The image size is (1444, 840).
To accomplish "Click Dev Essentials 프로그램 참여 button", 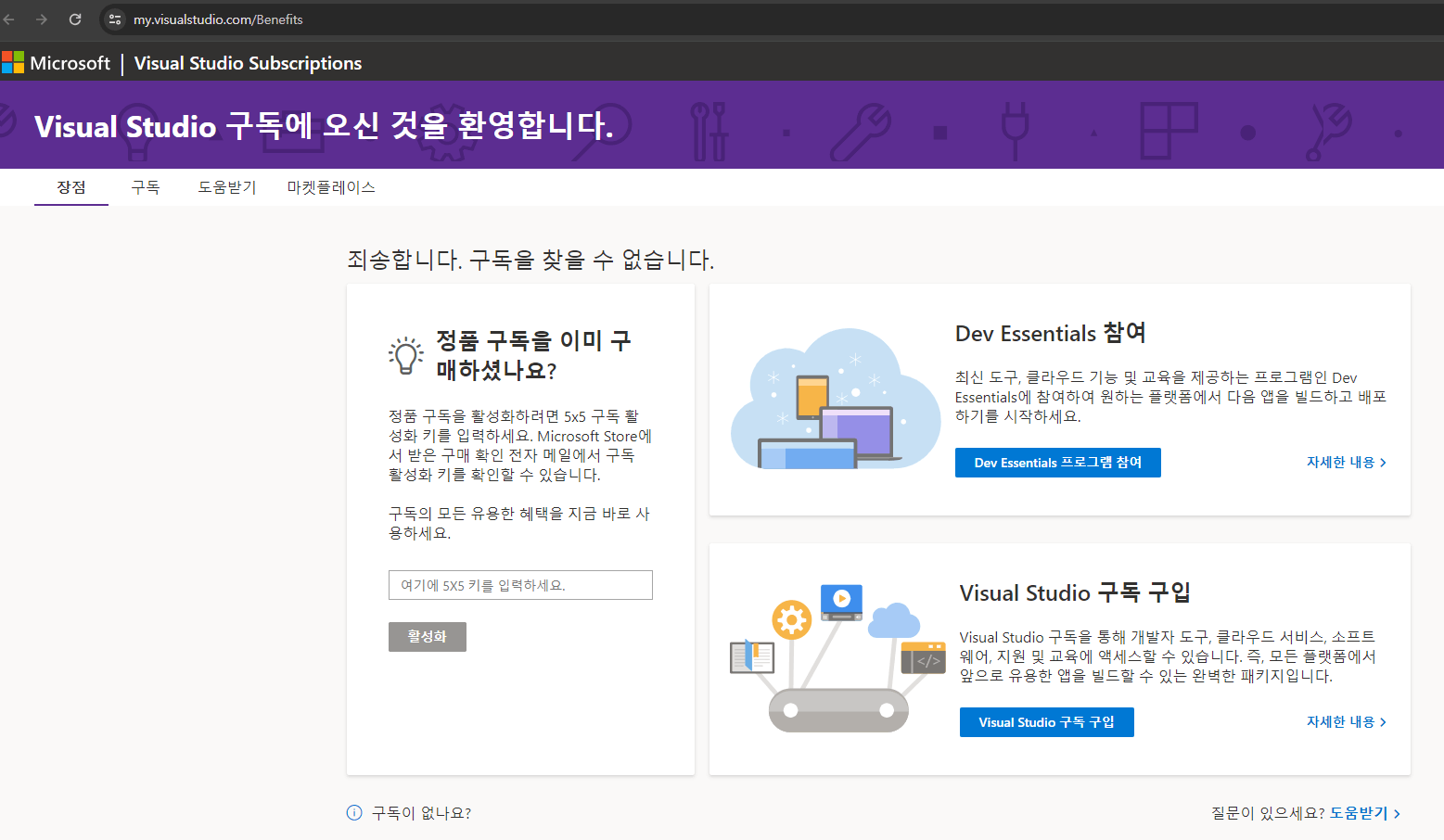I will [x=1057, y=462].
